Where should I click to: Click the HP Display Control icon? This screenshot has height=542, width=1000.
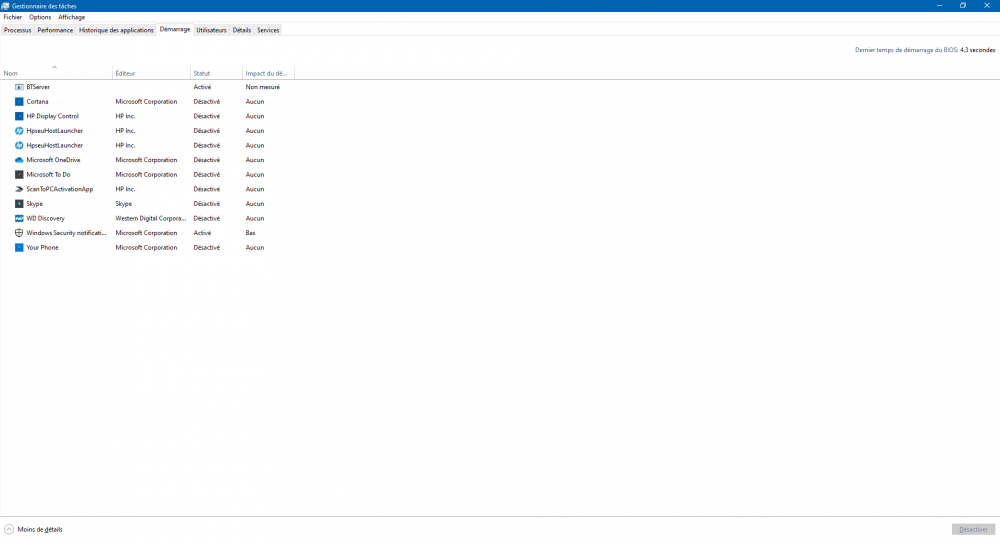click(19, 116)
